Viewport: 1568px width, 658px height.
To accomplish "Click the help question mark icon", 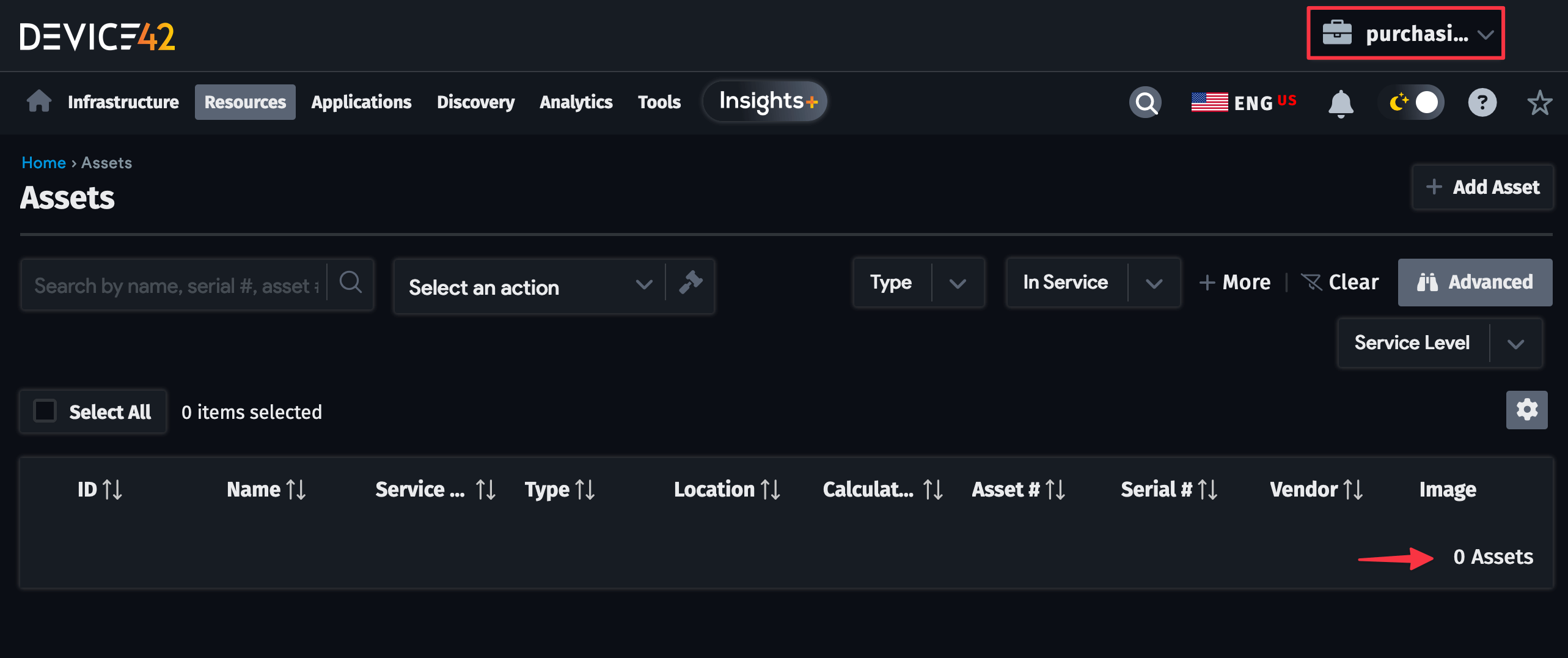I will tap(1482, 102).
